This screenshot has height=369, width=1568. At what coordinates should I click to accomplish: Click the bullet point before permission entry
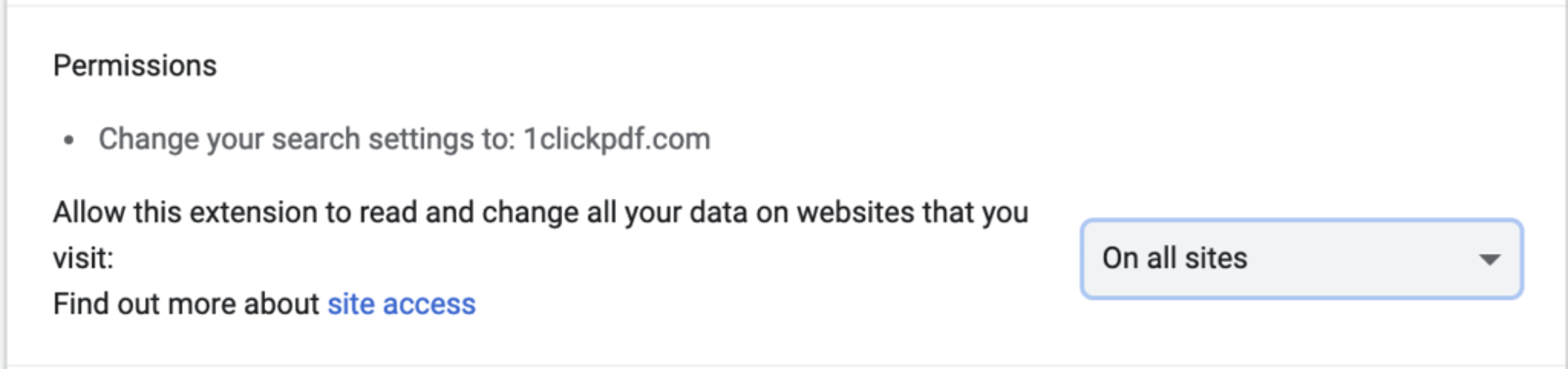pos(69,140)
